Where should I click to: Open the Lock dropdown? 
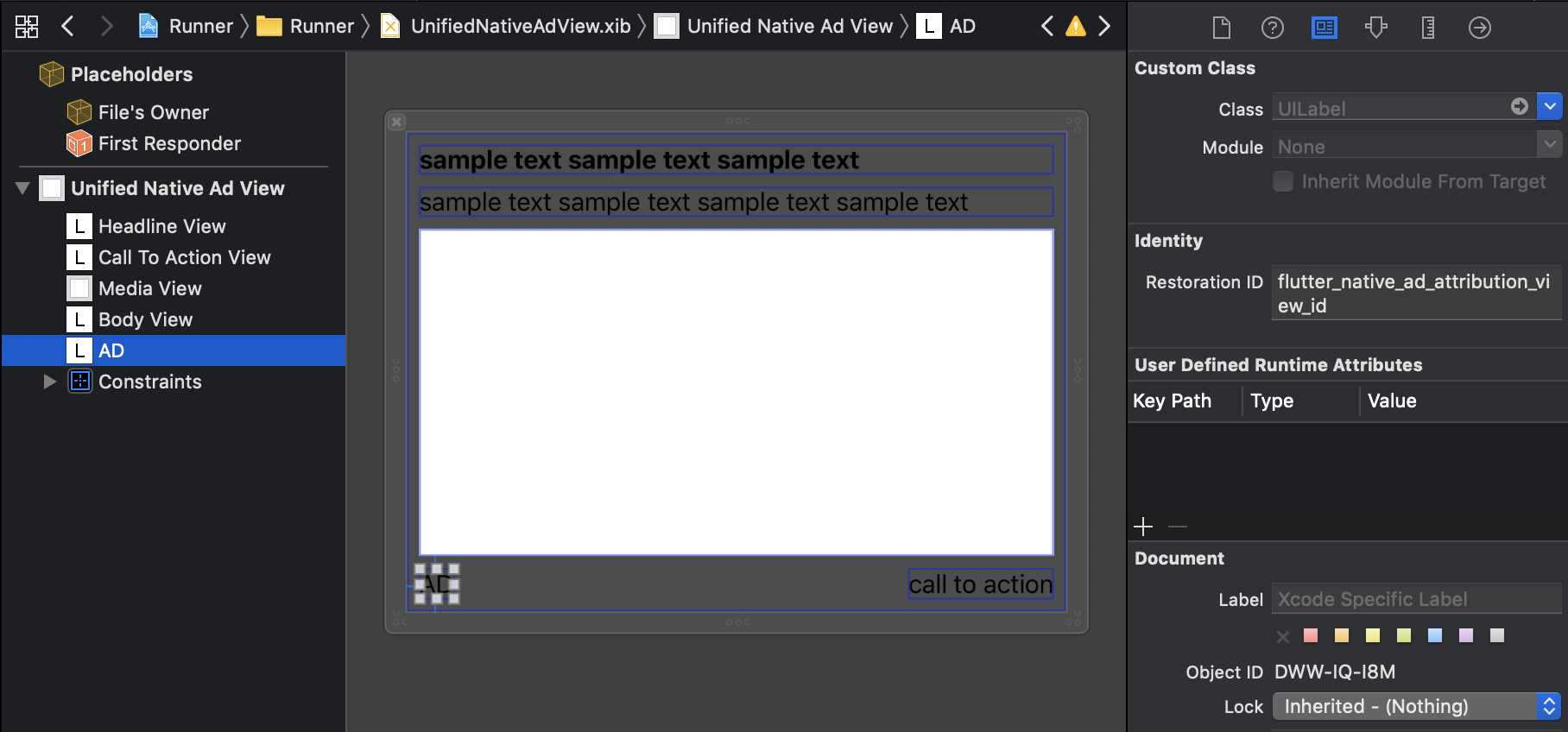click(x=1417, y=706)
